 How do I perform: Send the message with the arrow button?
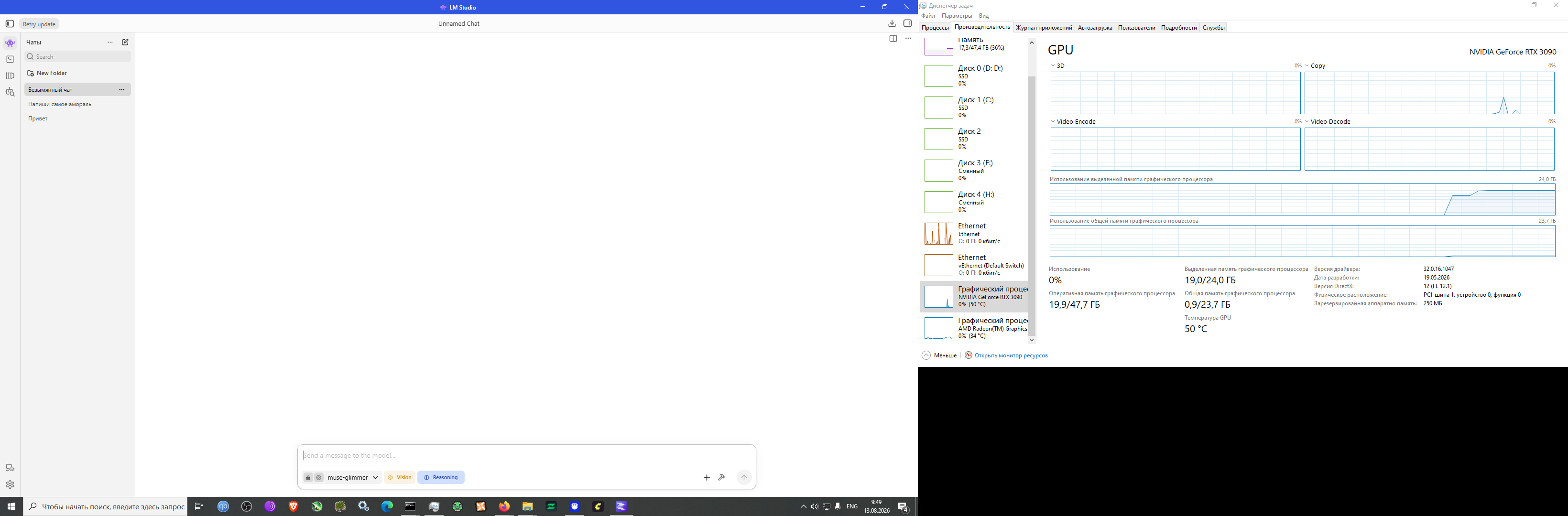click(x=744, y=478)
